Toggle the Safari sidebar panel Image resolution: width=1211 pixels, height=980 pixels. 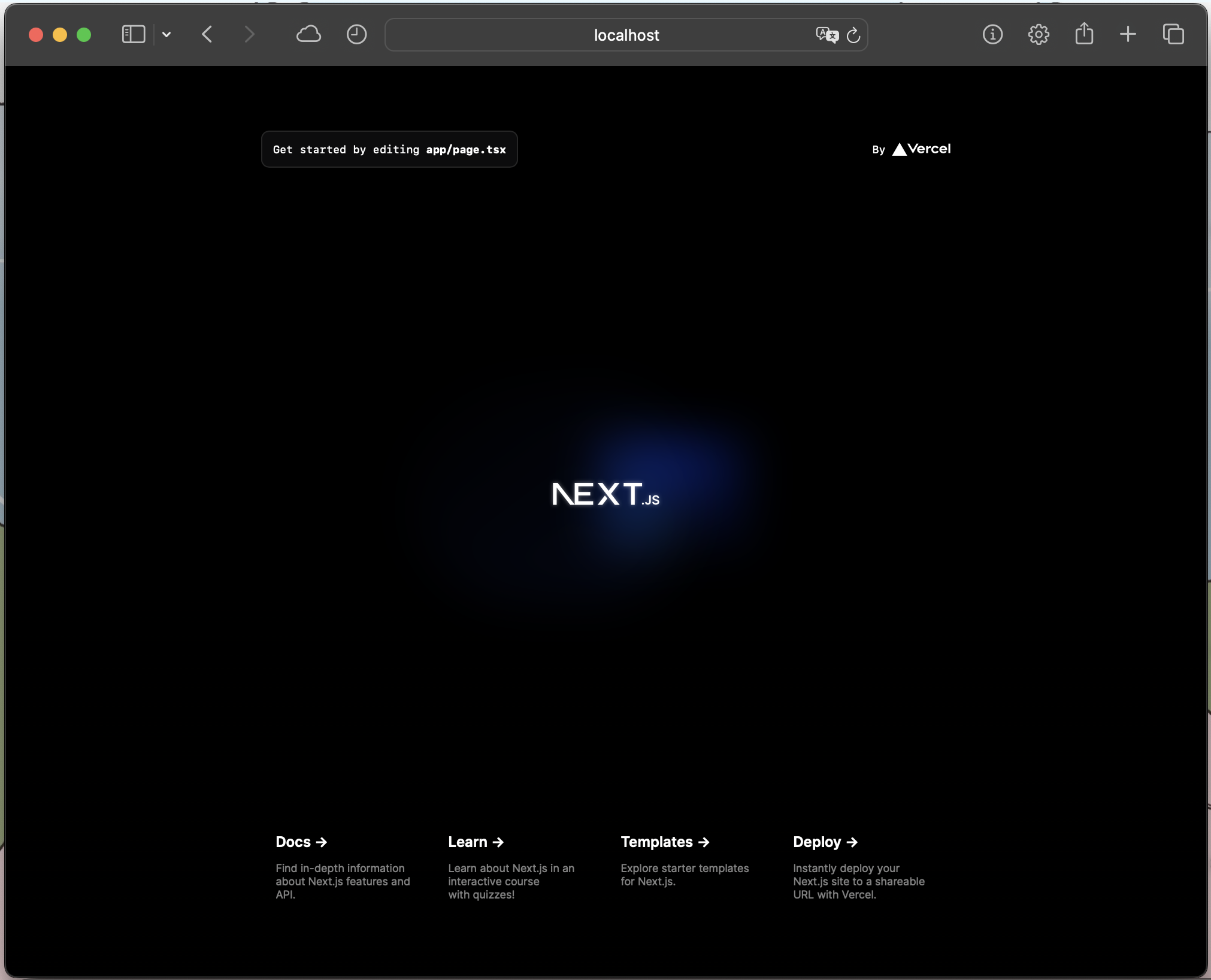134,34
